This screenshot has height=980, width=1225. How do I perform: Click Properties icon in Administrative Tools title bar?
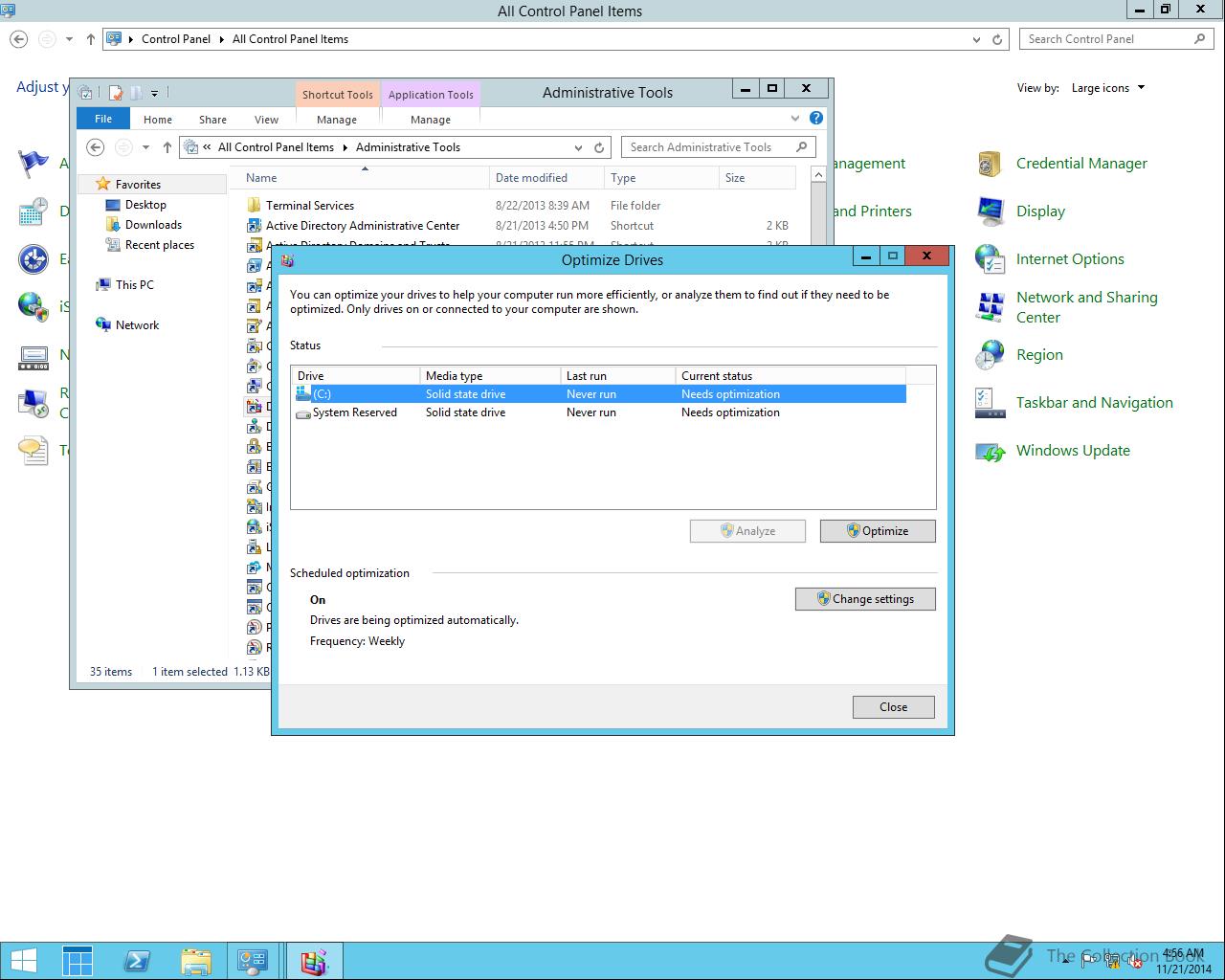point(116,93)
